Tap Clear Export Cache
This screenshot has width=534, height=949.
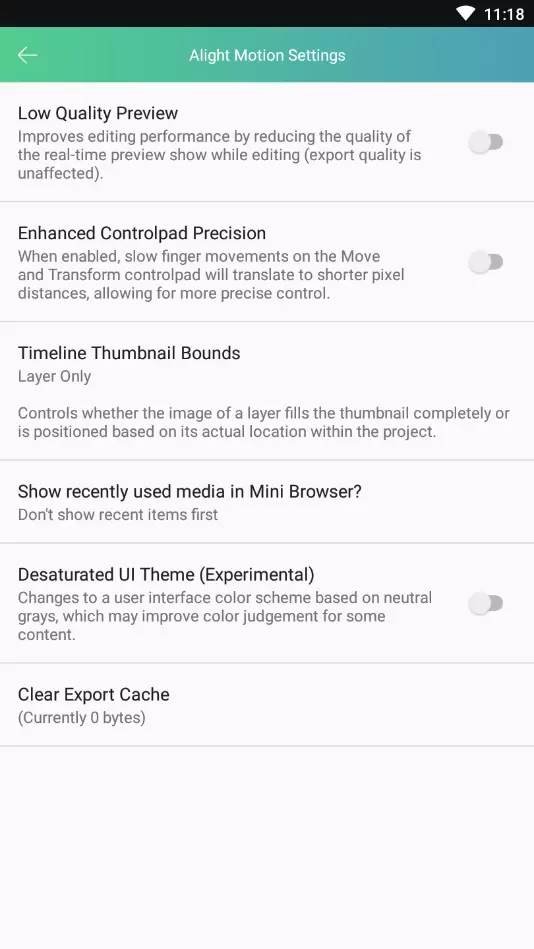coord(267,705)
